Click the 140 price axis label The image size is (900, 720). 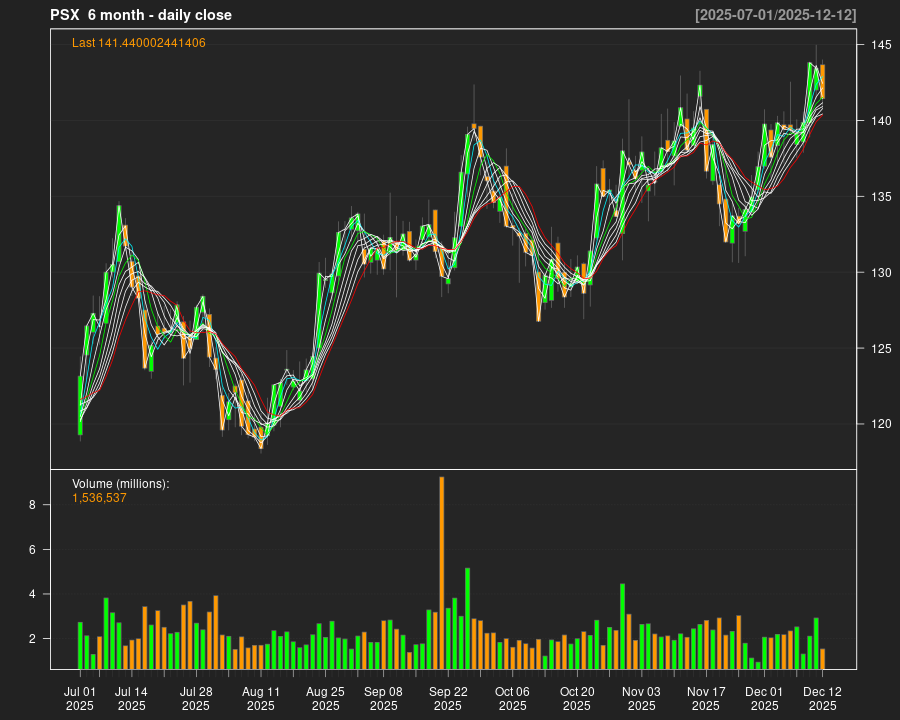pyautogui.click(x=881, y=121)
